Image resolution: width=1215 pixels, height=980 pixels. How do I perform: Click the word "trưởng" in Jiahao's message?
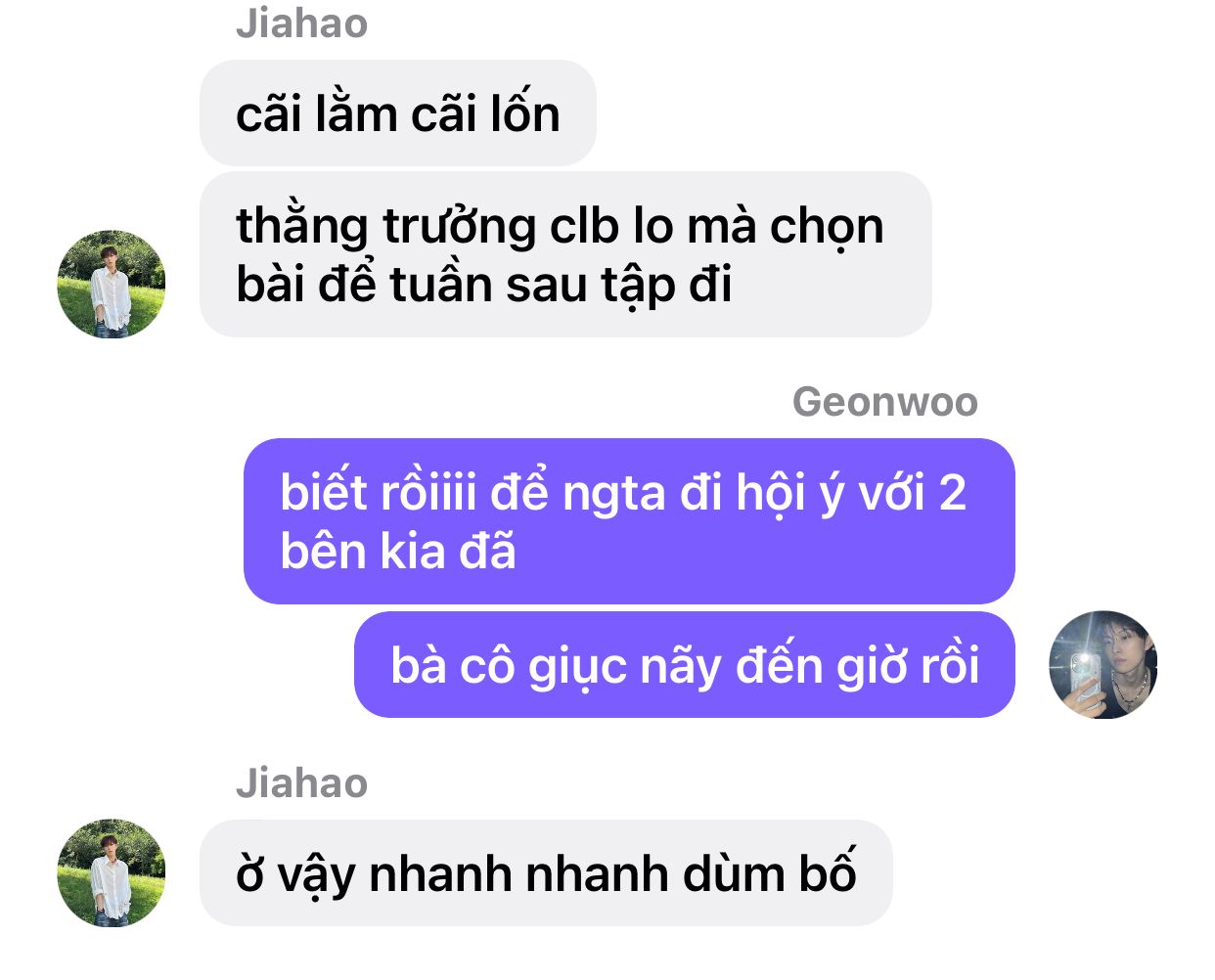[x=459, y=227]
